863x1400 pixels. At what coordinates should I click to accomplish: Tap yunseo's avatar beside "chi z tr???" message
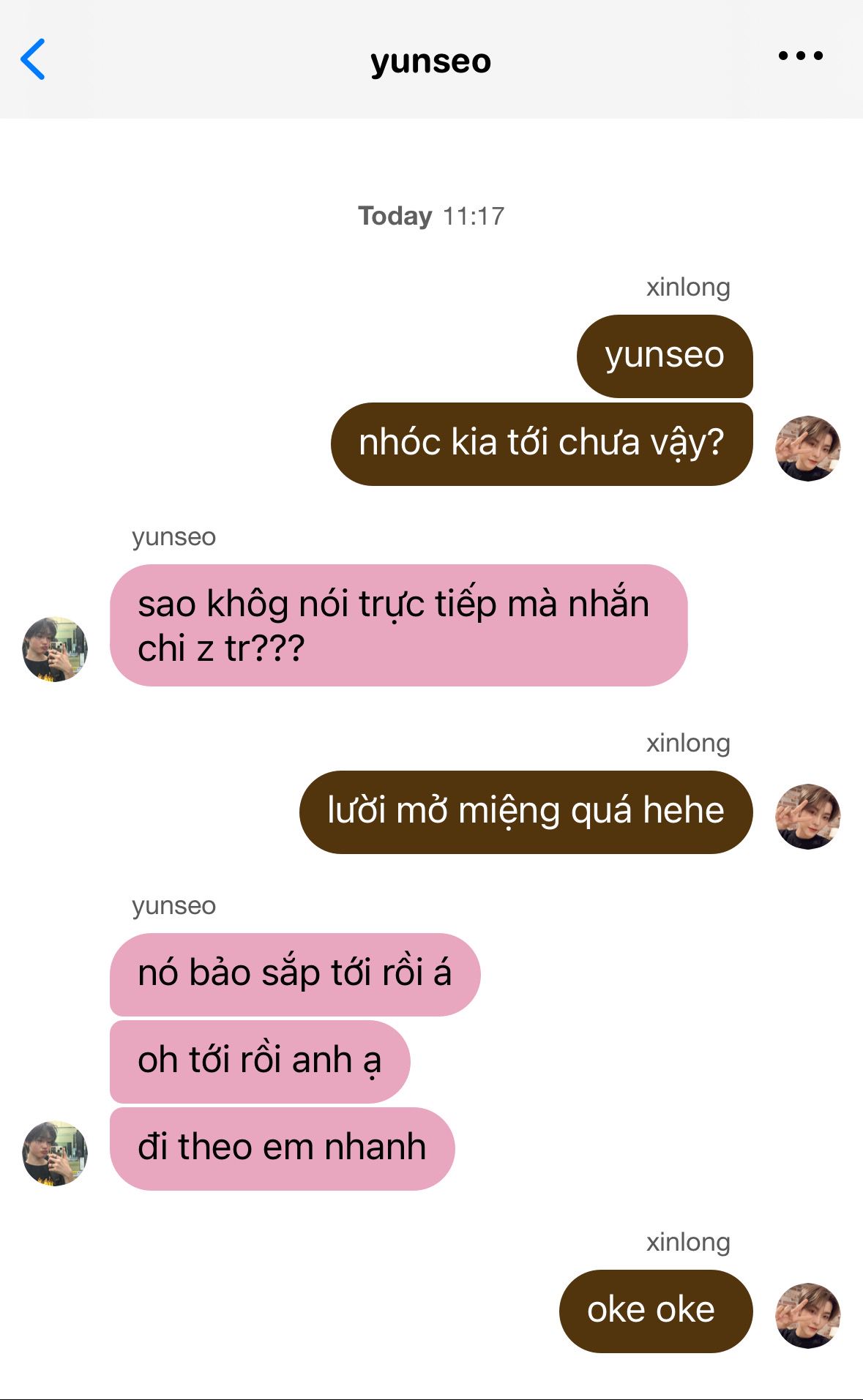tap(55, 649)
